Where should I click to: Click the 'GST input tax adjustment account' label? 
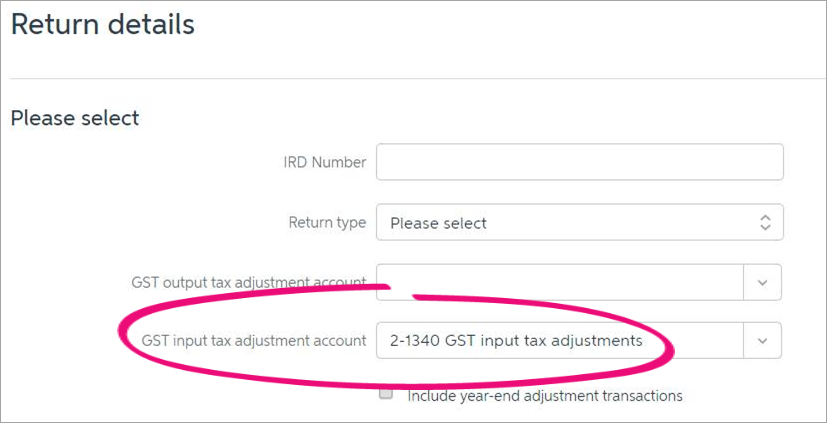[x=254, y=341]
